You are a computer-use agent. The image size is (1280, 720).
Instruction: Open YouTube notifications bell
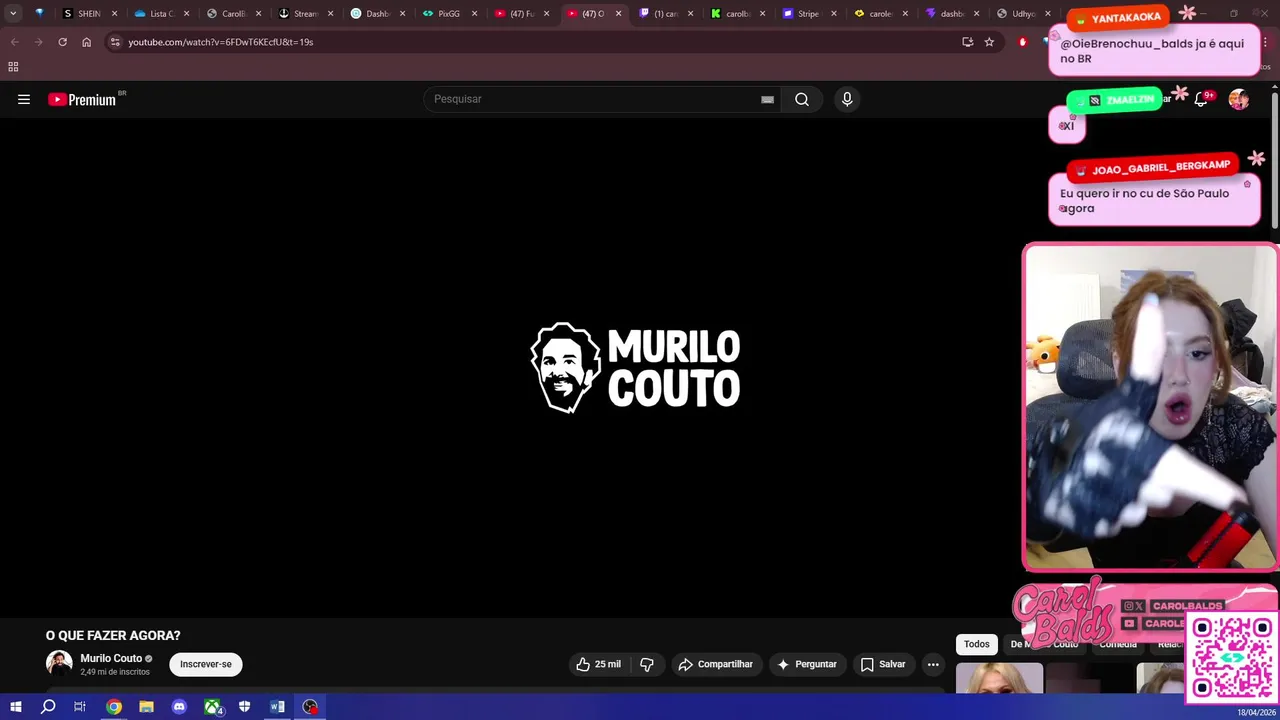1201,99
